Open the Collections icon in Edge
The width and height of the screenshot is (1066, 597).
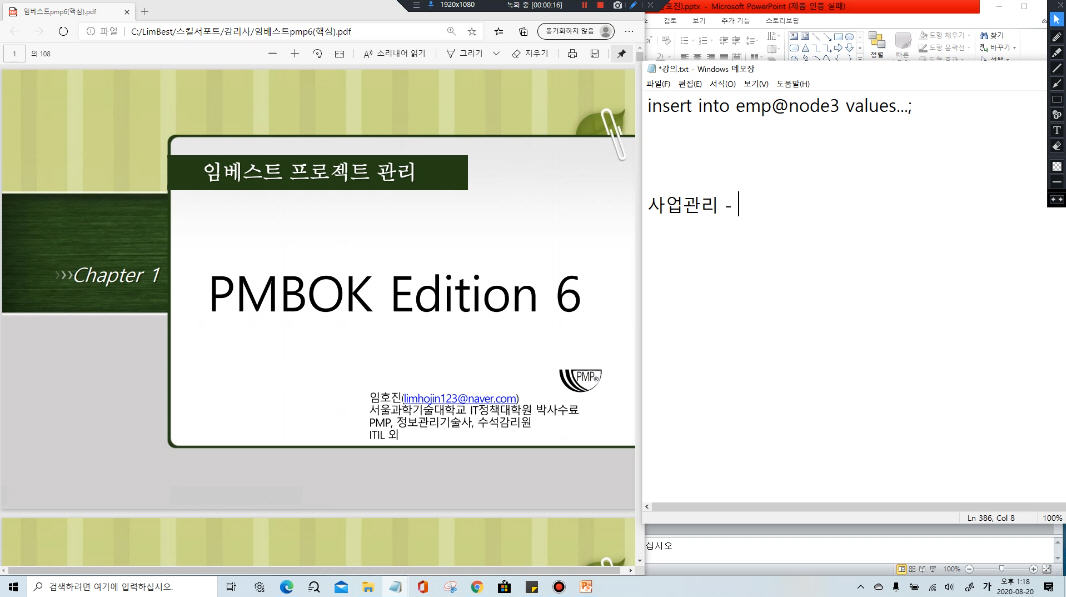[523, 31]
